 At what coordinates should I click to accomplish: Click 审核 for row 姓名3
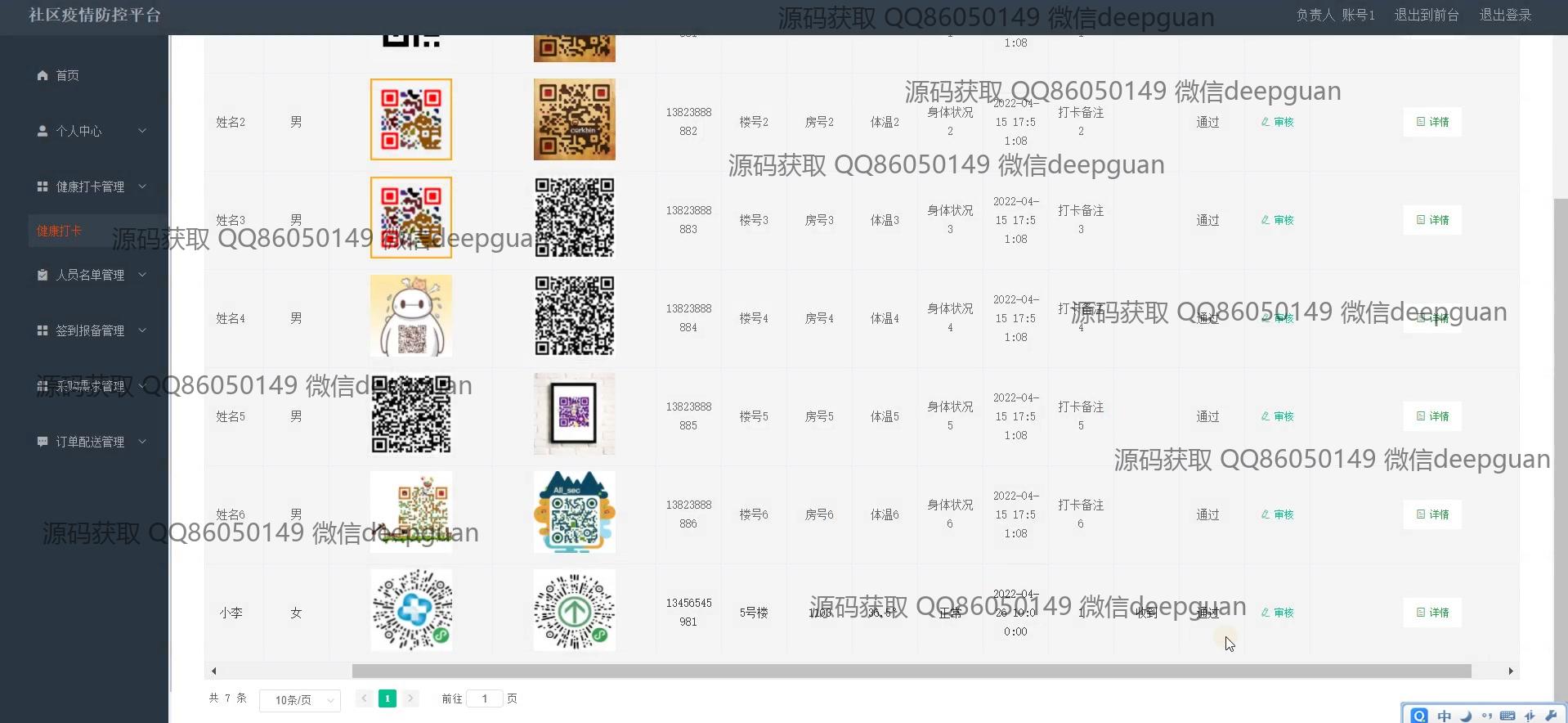[1277, 220]
